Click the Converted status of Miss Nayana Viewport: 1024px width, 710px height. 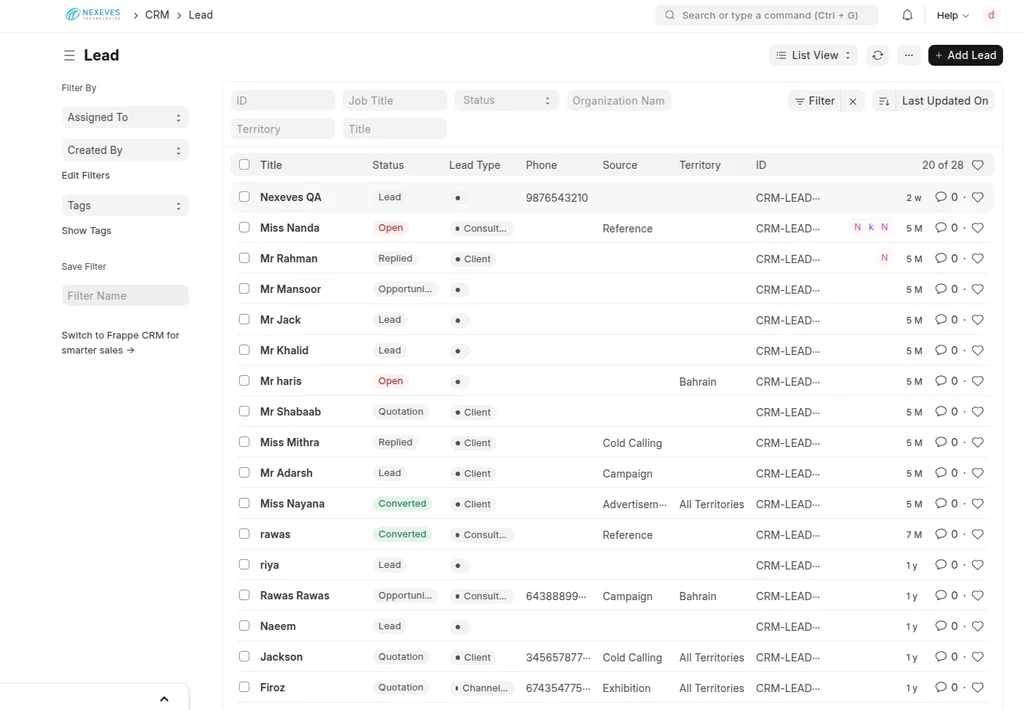[402, 504]
